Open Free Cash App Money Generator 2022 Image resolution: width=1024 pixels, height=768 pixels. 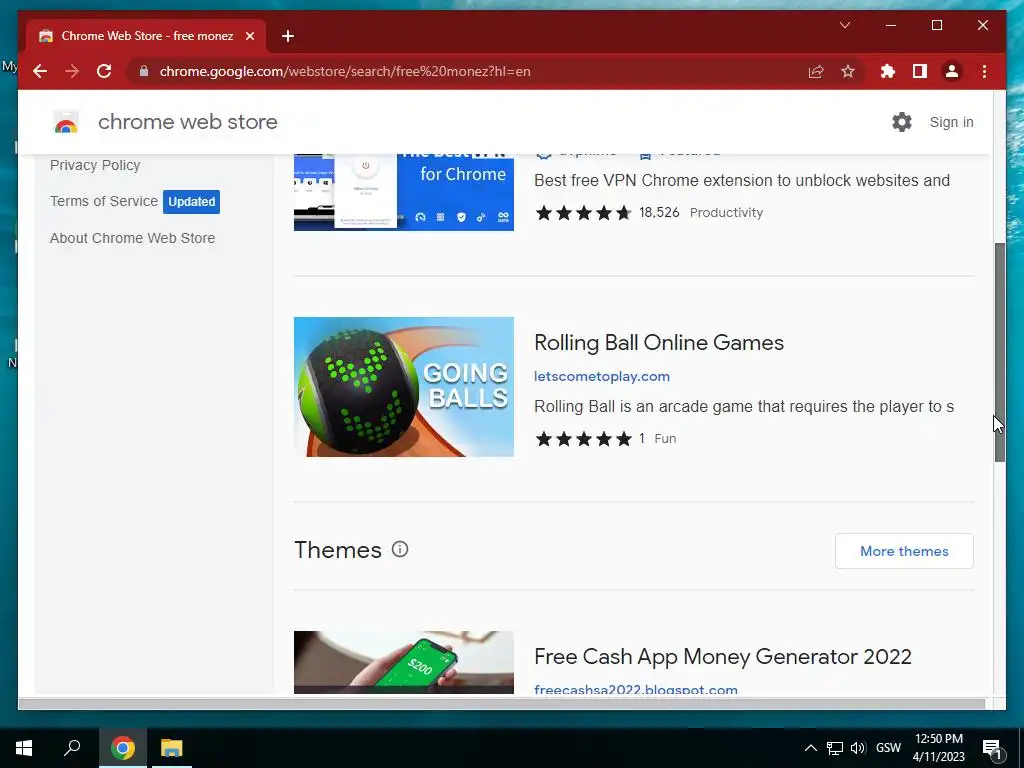(x=723, y=657)
